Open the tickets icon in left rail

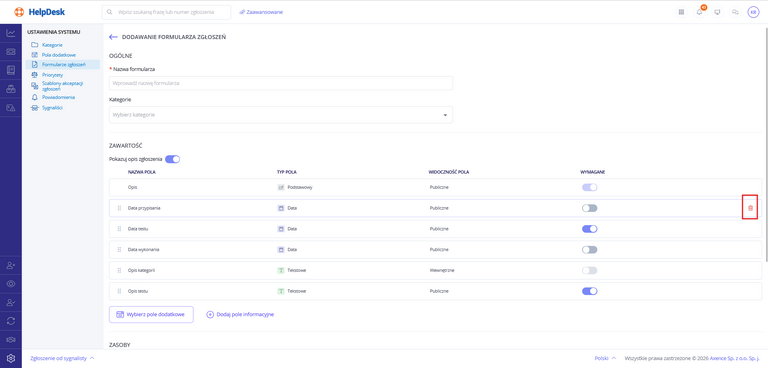[x=11, y=51]
